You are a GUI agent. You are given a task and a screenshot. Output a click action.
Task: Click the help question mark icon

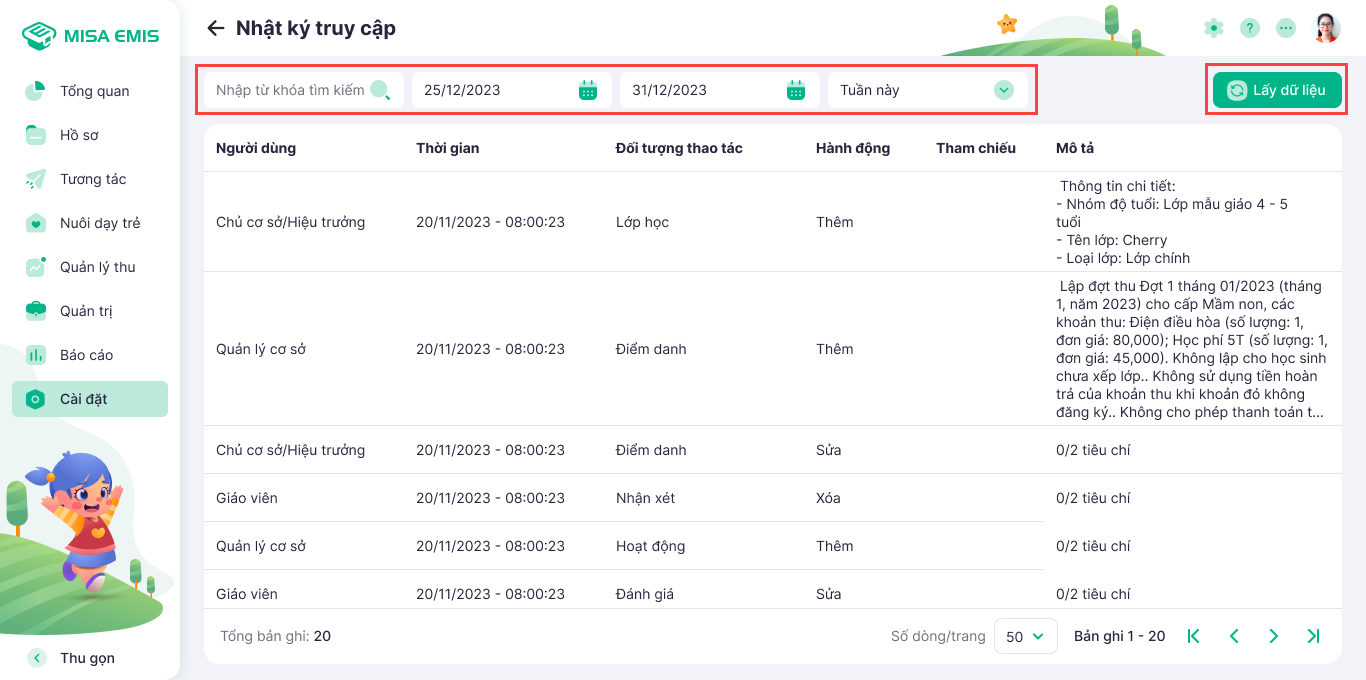[x=1250, y=28]
